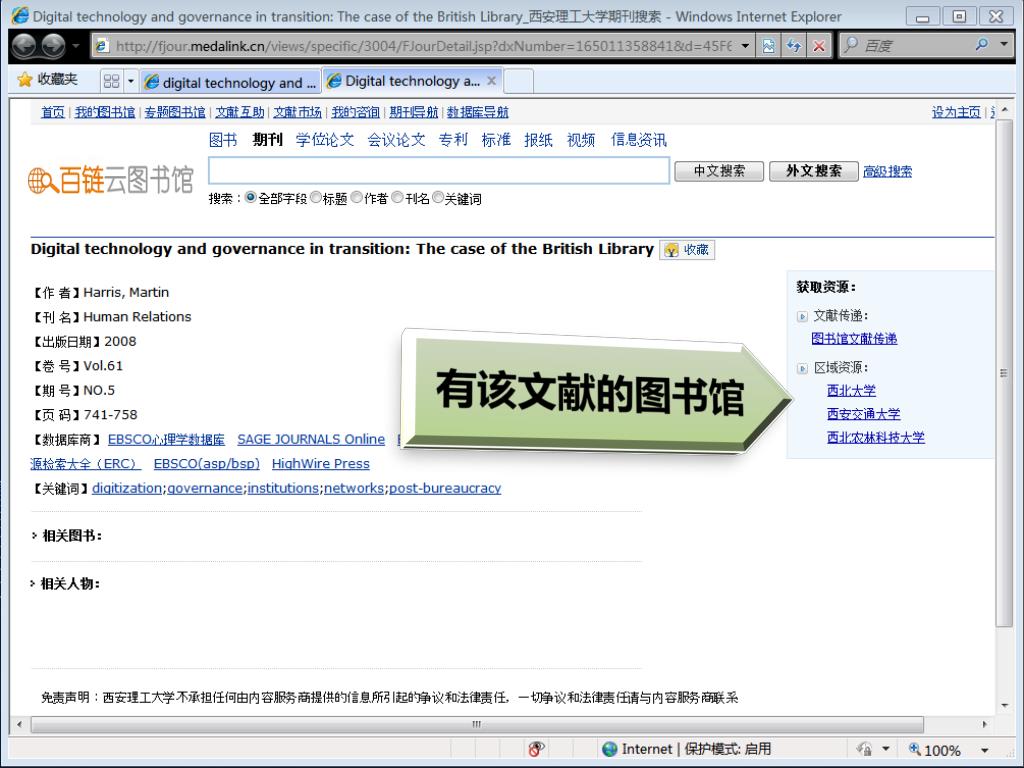Select the 学位论文 search category

[x=325, y=140]
